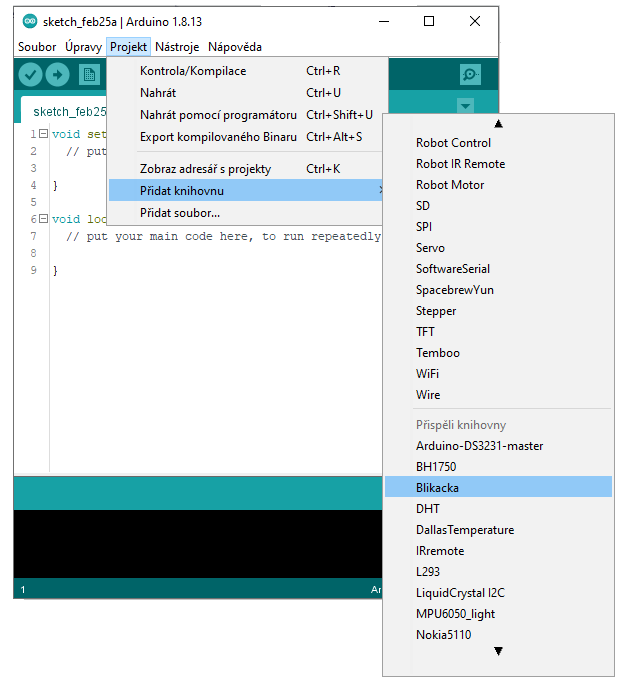This screenshot has width=636, height=687.
Task: Add the Temboo library
Action: point(498,353)
